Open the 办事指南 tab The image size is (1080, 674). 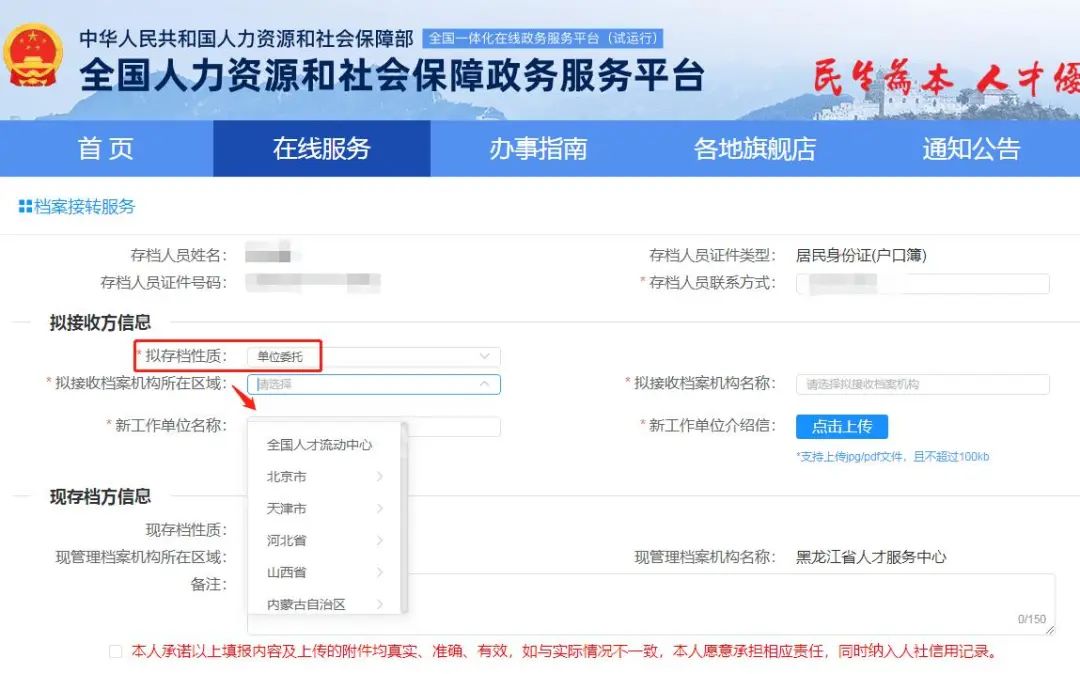[537, 148]
